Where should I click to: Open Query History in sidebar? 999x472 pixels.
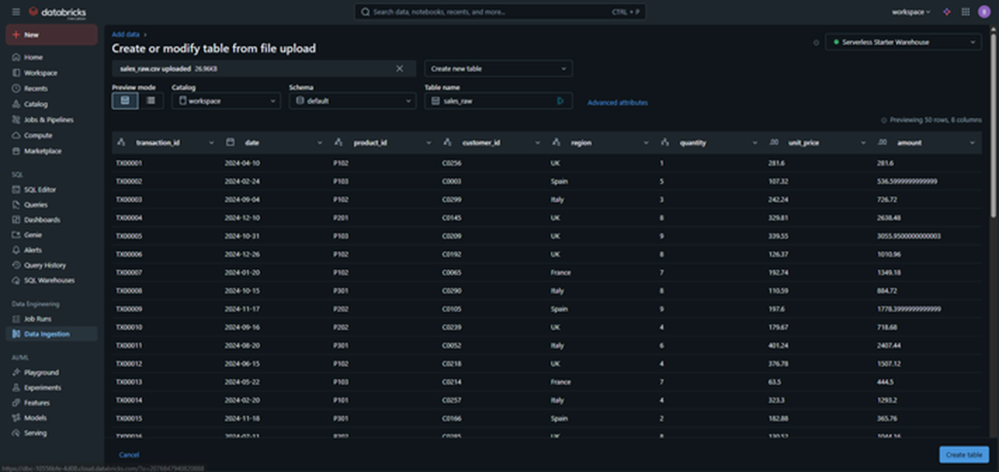pyautogui.click(x=52, y=265)
